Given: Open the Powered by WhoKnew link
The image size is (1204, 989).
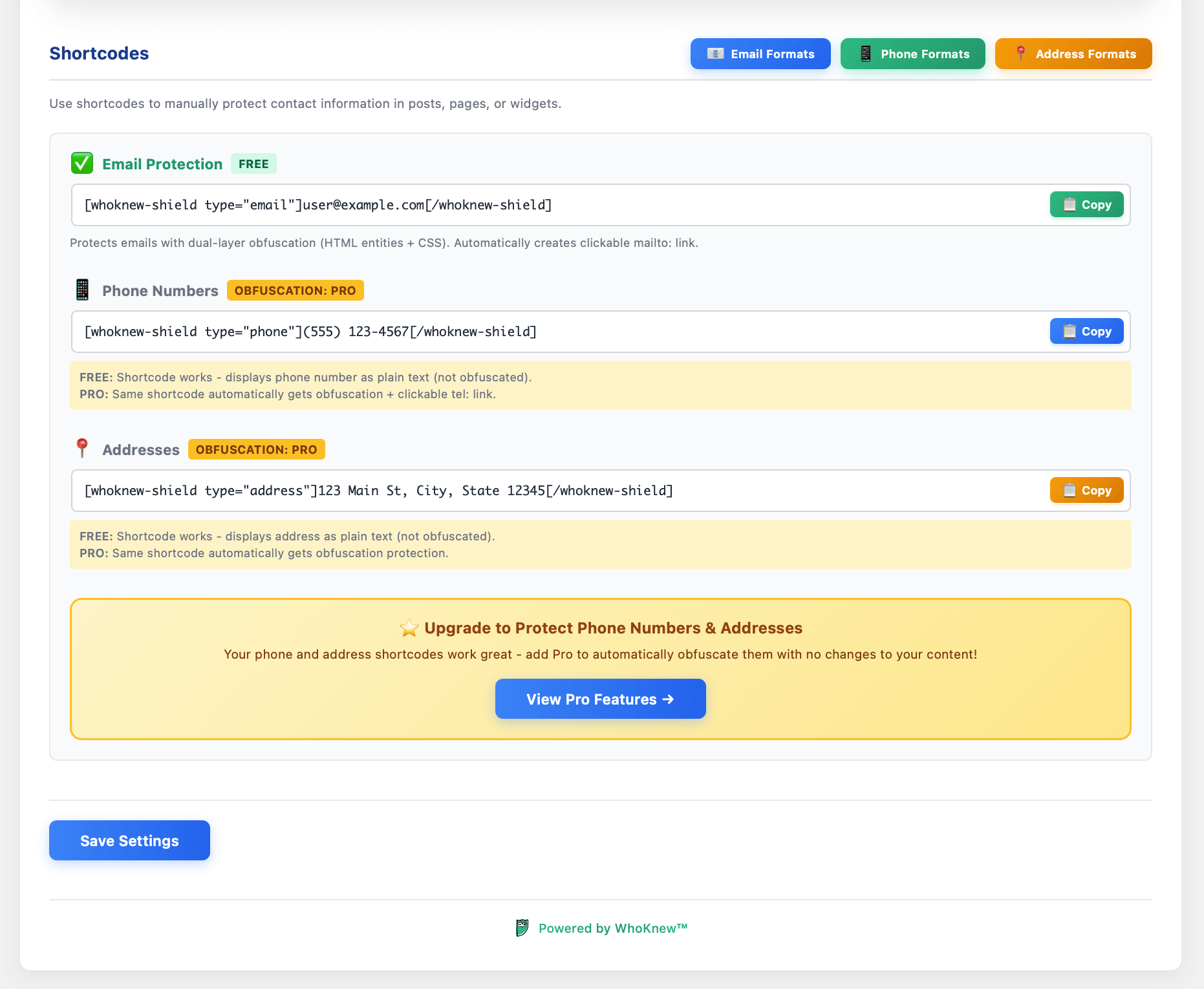Looking at the screenshot, I should 613,928.
